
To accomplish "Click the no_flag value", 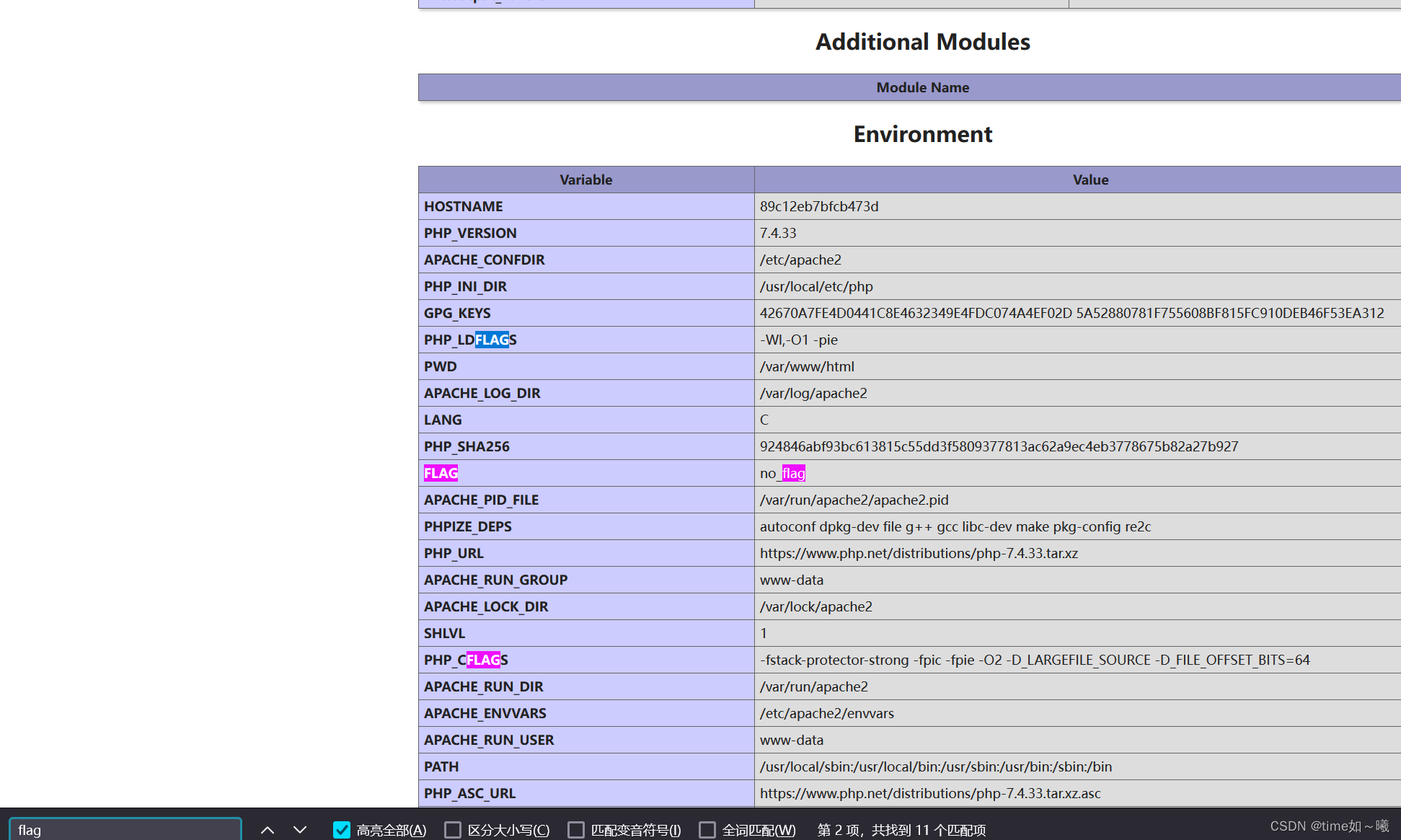I will tap(782, 473).
